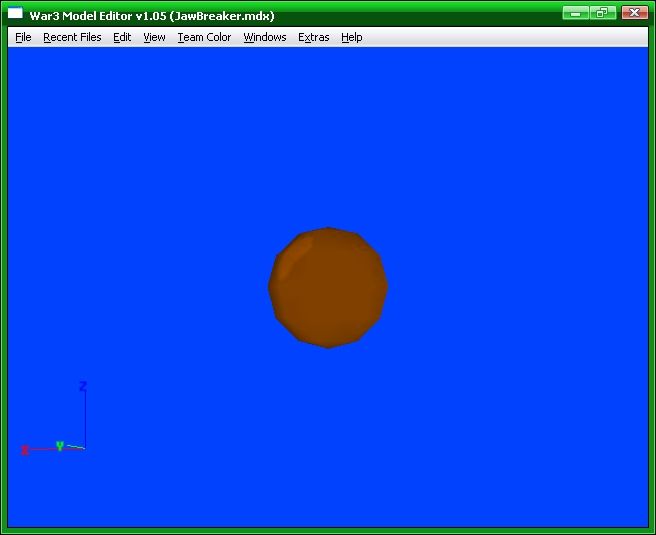Click the brown sphere model in viewport
This screenshot has width=656, height=535.
pyautogui.click(x=328, y=287)
